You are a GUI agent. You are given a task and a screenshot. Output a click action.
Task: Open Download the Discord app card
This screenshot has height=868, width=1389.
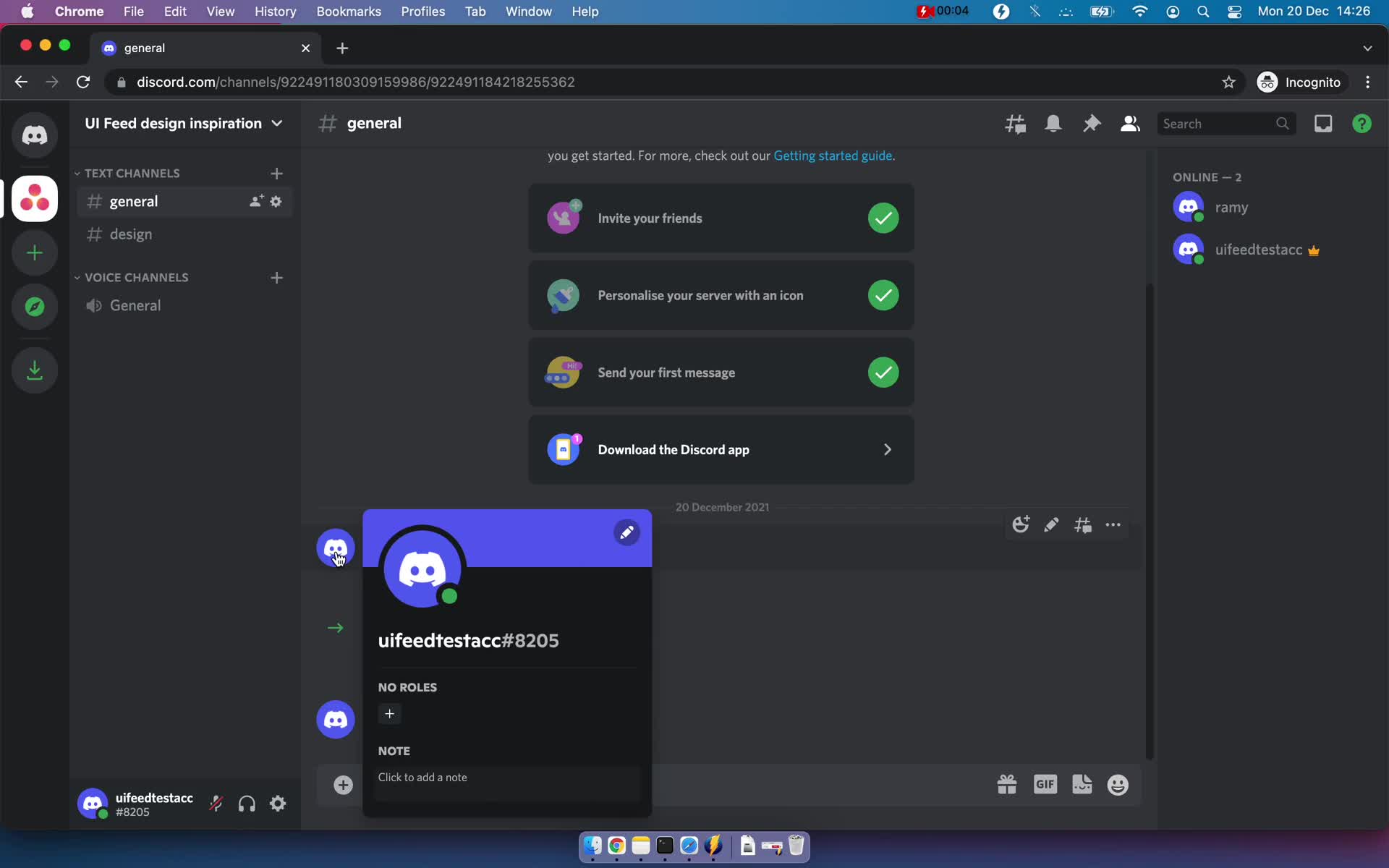[x=721, y=450]
